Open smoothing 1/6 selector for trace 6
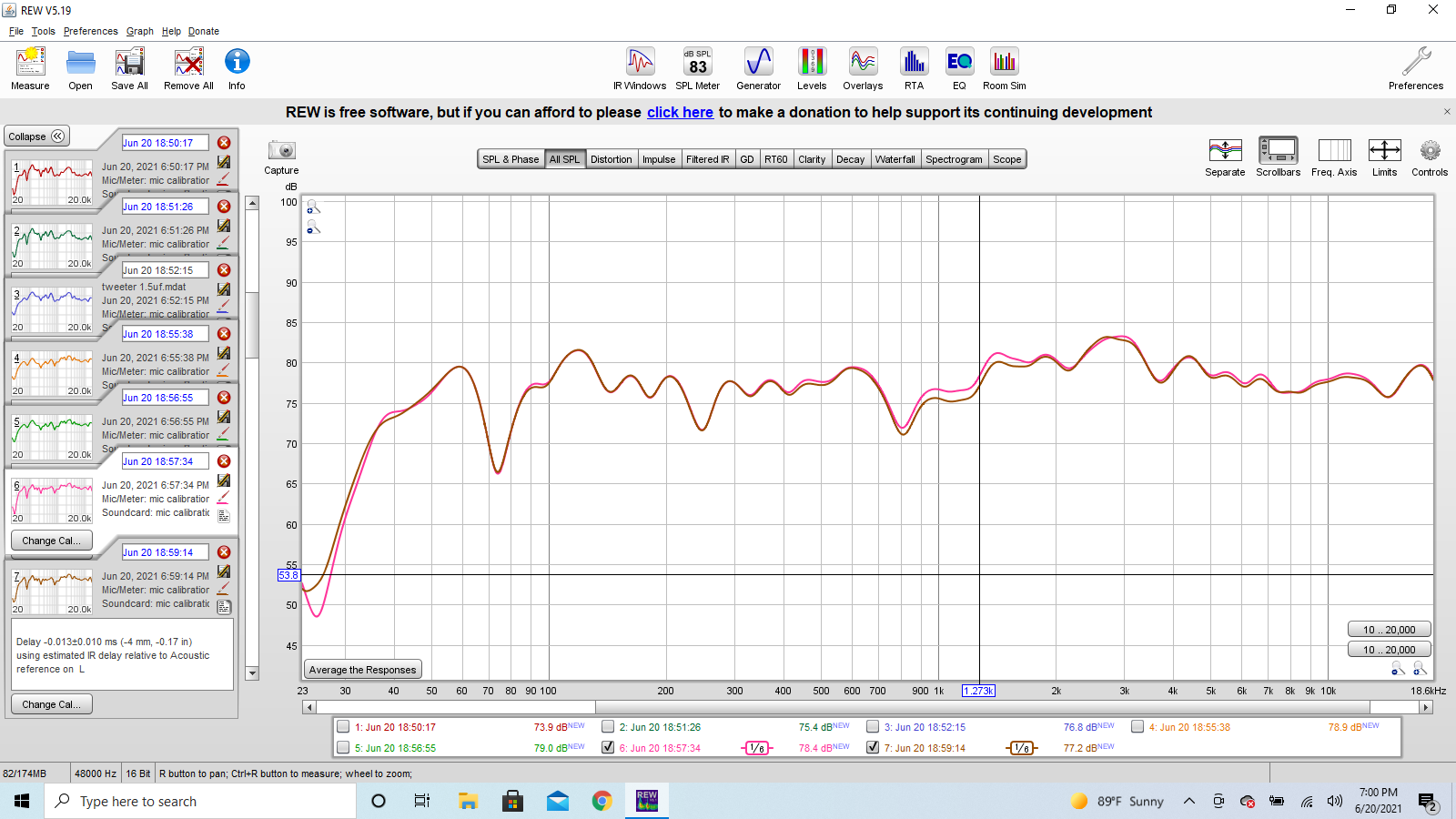Screen dimensions: 1456x819 (x=757, y=748)
